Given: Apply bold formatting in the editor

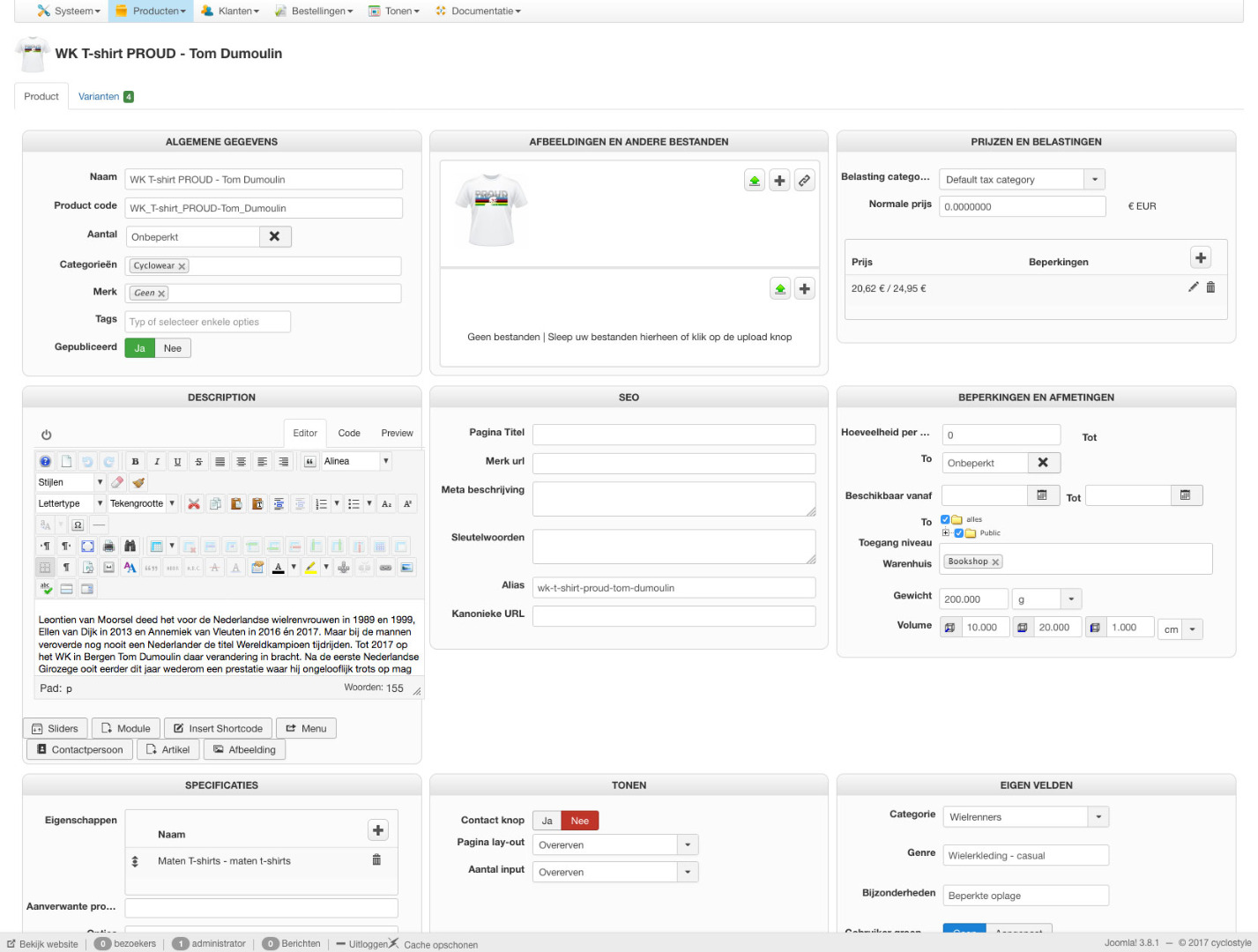Looking at the screenshot, I should pyautogui.click(x=135, y=461).
